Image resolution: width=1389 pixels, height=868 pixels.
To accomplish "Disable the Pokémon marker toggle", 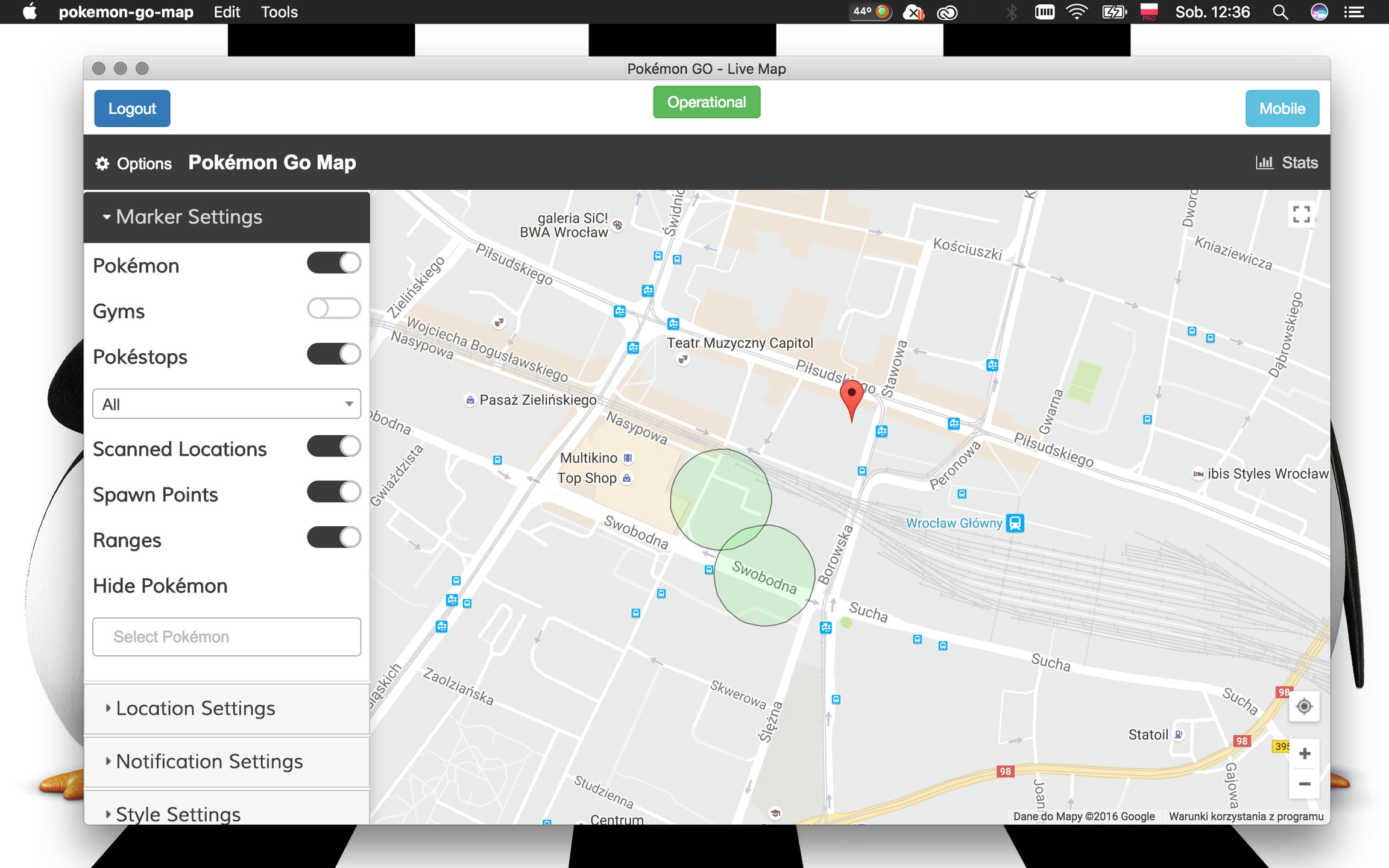I will click(x=333, y=263).
